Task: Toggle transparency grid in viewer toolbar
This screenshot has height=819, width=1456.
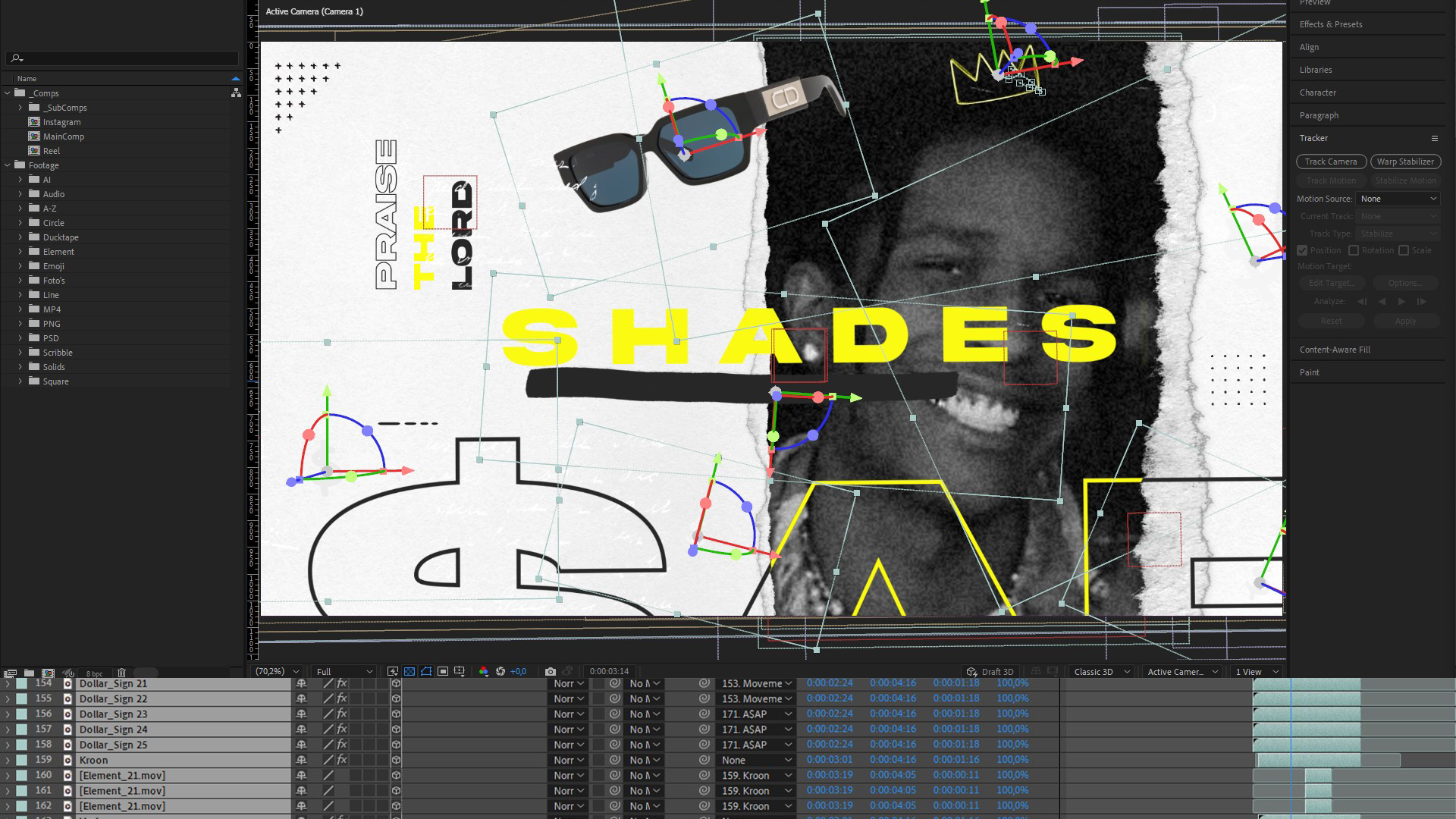Action: 409,671
